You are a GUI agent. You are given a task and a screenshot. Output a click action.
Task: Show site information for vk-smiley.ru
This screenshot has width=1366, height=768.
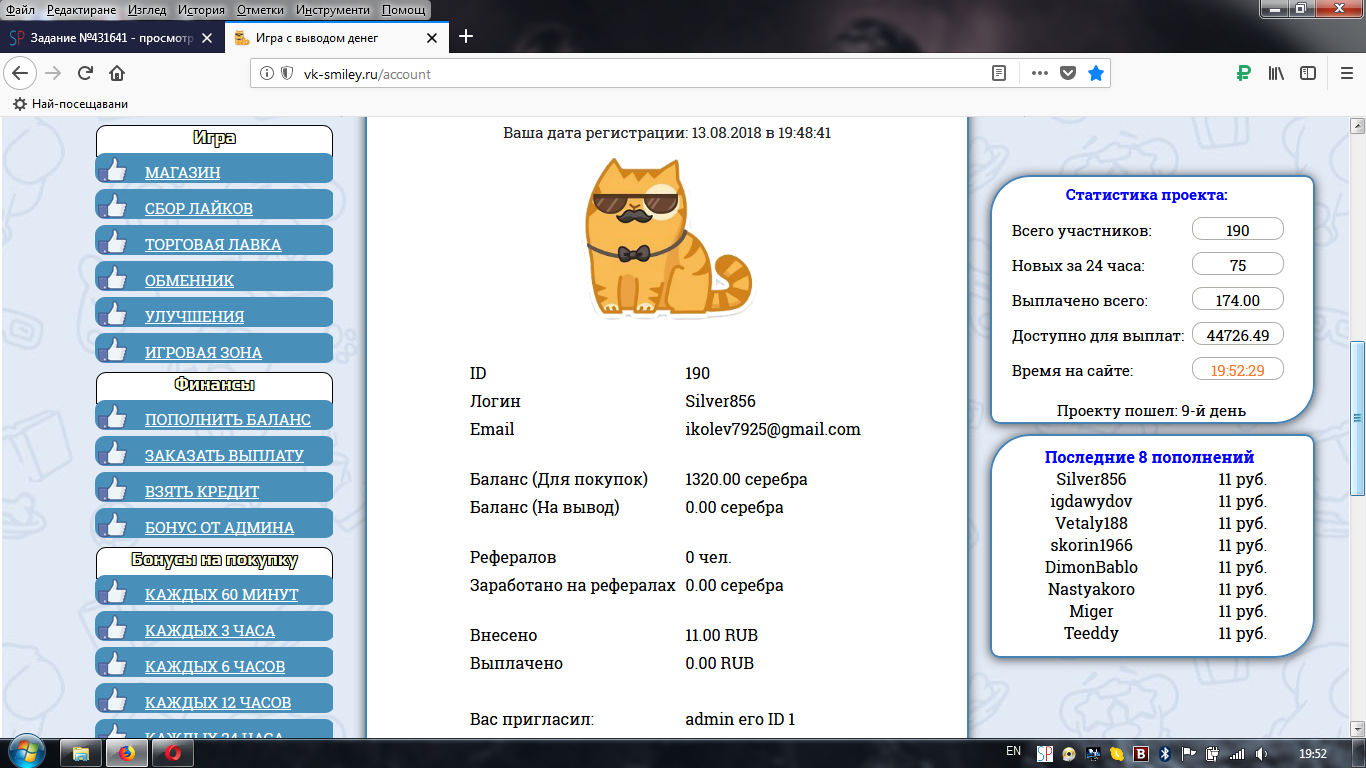point(267,73)
